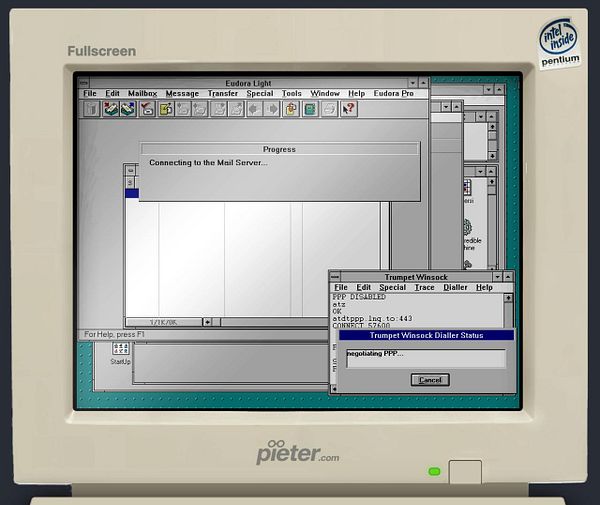Open Eudora's Edit menu

(x=112, y=94)
